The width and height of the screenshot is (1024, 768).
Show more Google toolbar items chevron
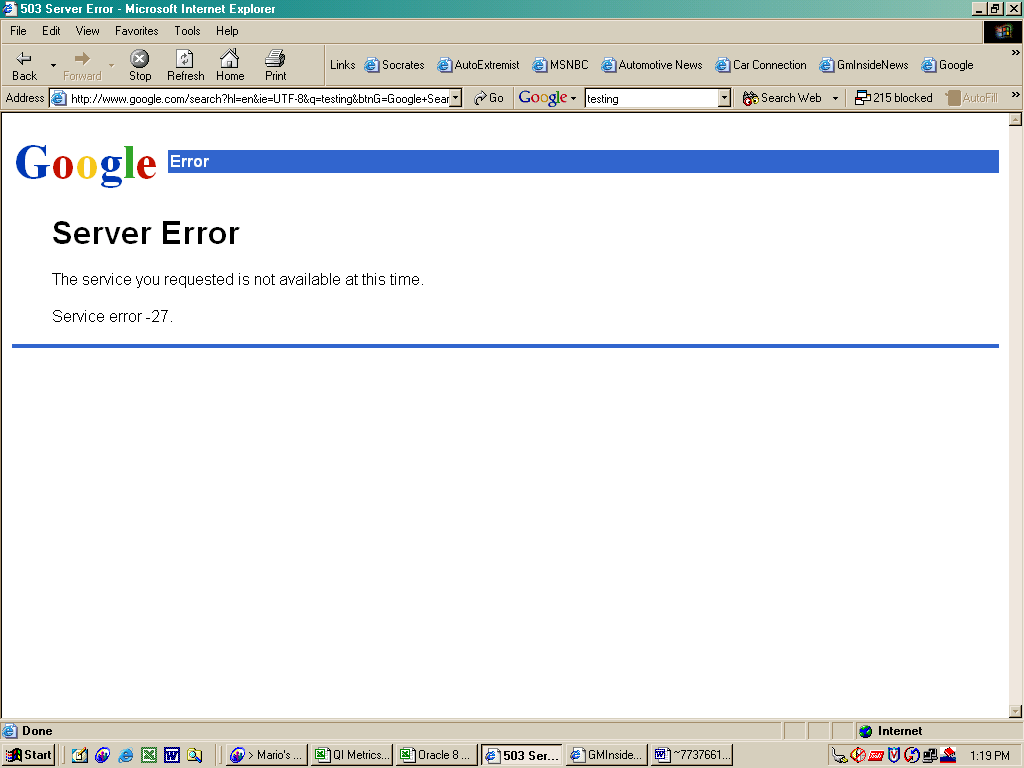(x=1016, y=95)
